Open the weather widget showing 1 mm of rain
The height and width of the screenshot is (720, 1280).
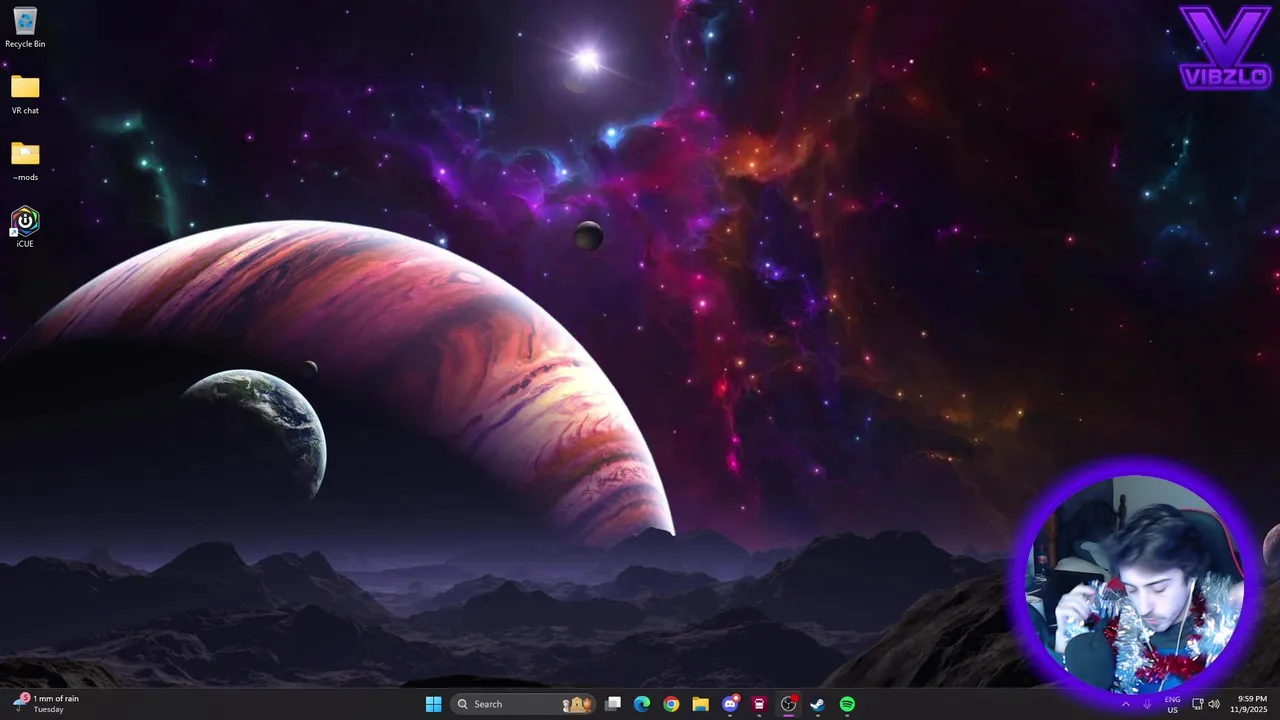(46, 704)
